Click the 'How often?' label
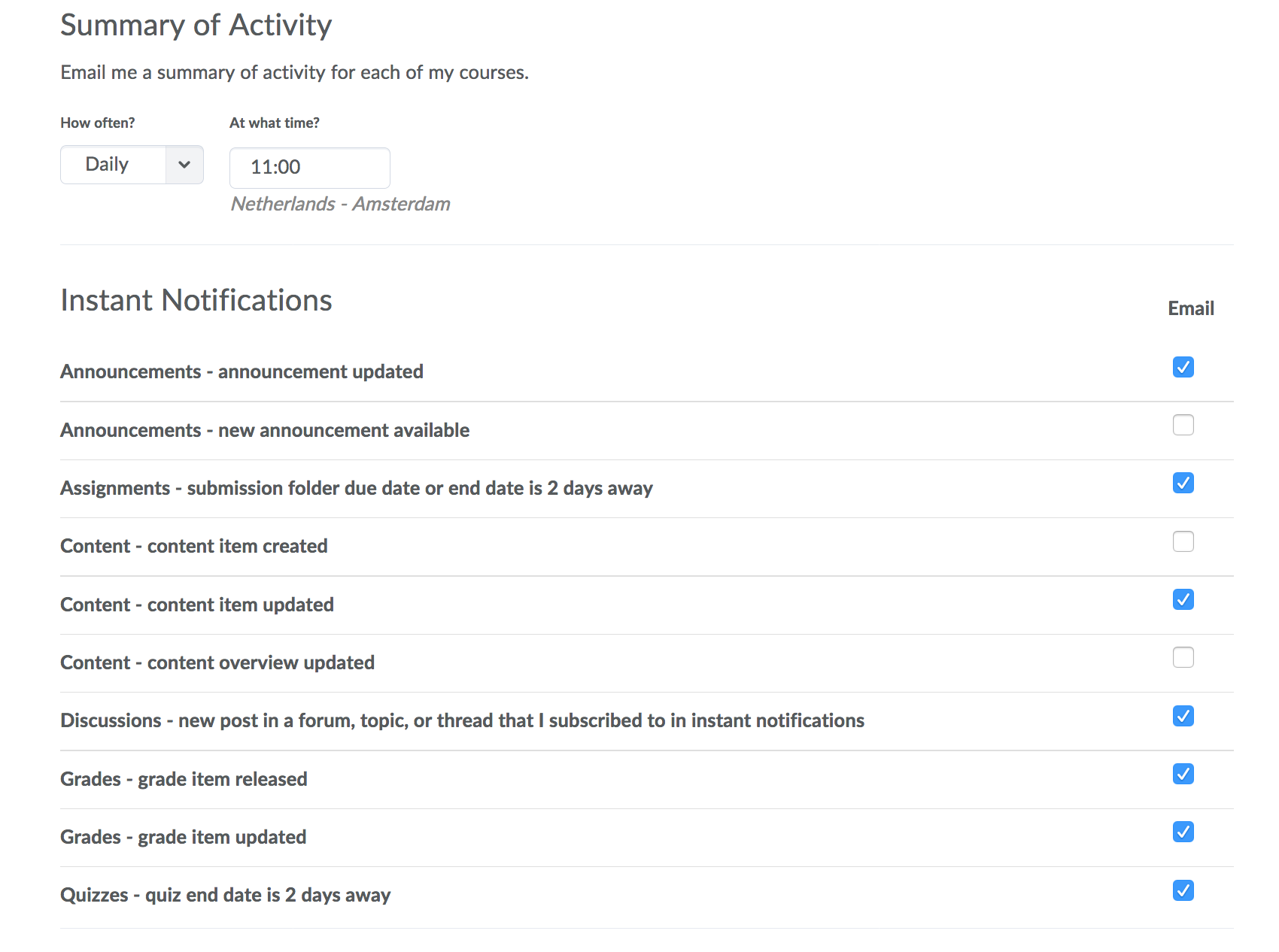 tap(98, 123)
